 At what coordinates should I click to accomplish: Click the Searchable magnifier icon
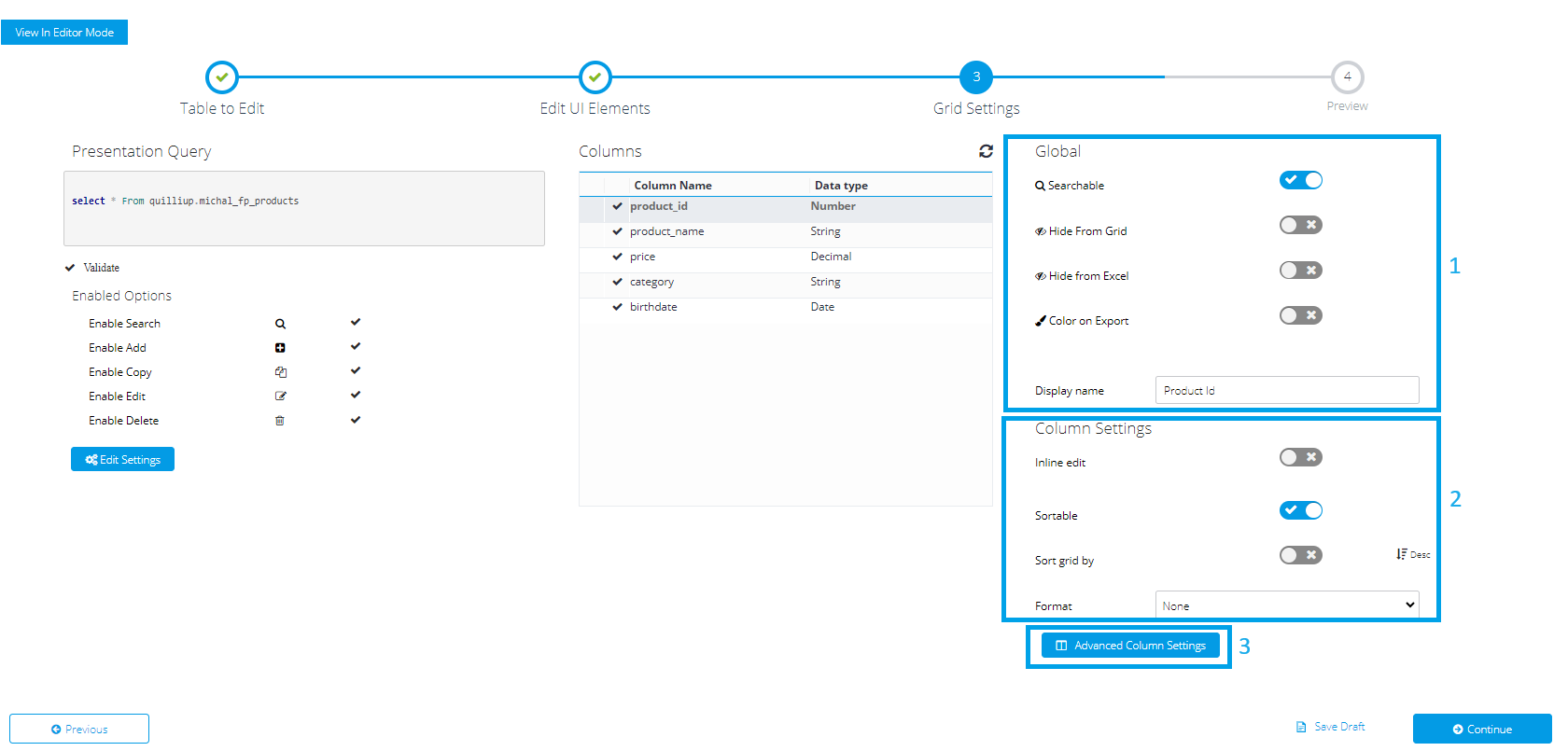[x=1040, y=186]
